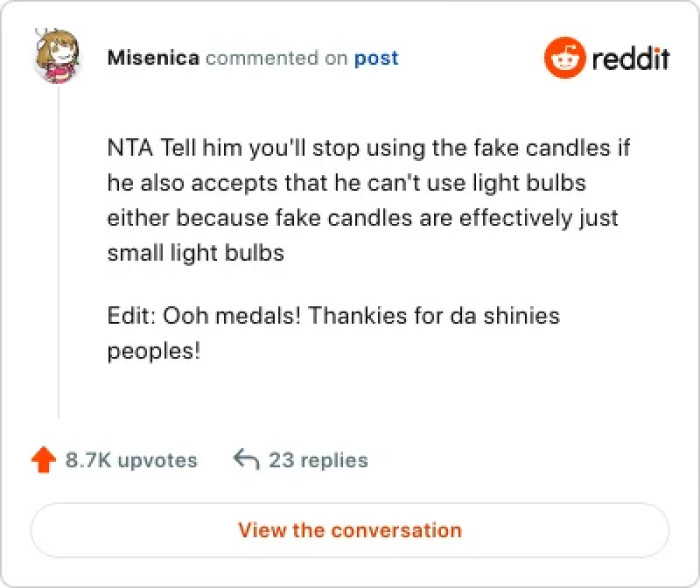Click the reply arrow icon
The width and height of the screenshot is (700, 588).
[x=246, y=460]
